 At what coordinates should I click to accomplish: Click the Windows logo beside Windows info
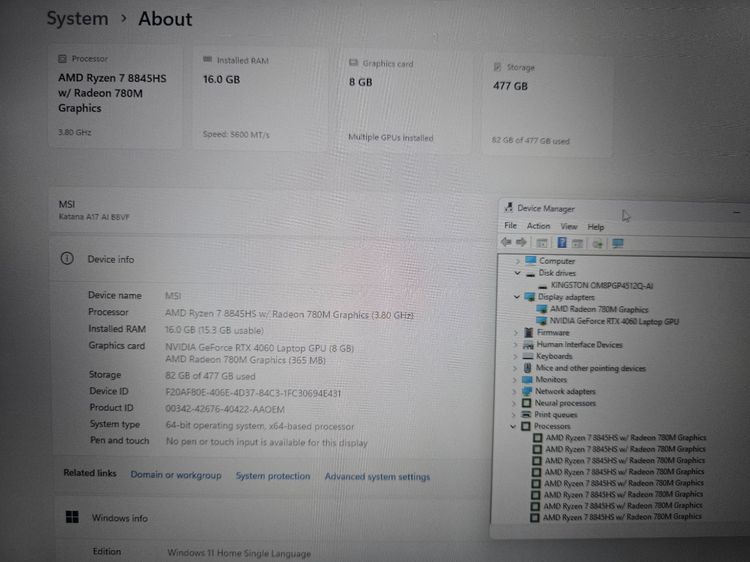point(72,517)
